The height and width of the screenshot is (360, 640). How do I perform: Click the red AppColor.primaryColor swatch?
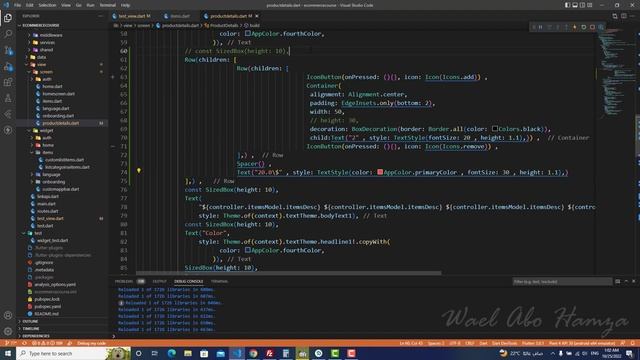point(380,172)
